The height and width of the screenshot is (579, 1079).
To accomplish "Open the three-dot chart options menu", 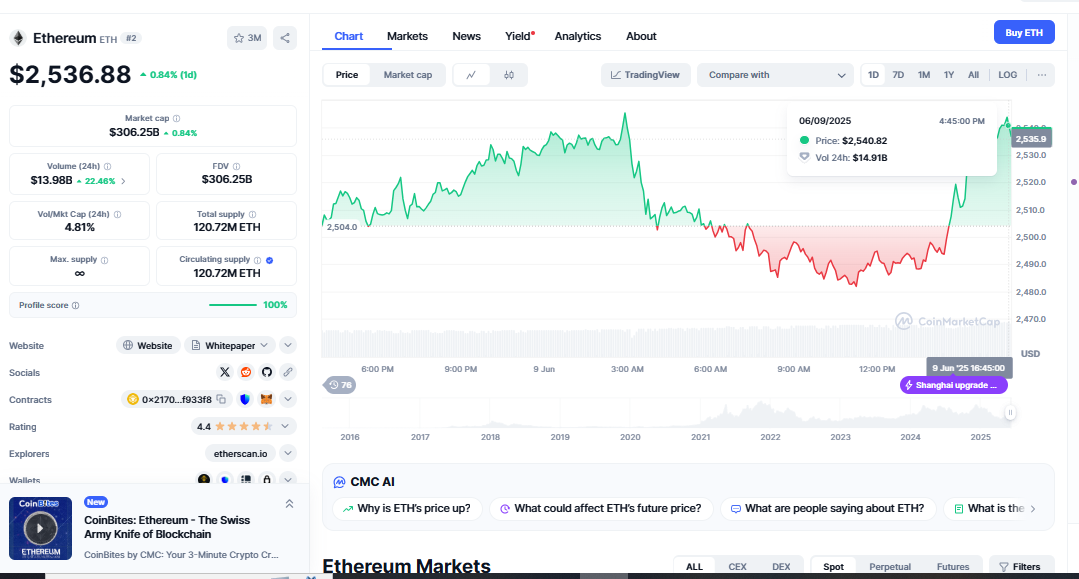I will click(x=1042, y=75).
